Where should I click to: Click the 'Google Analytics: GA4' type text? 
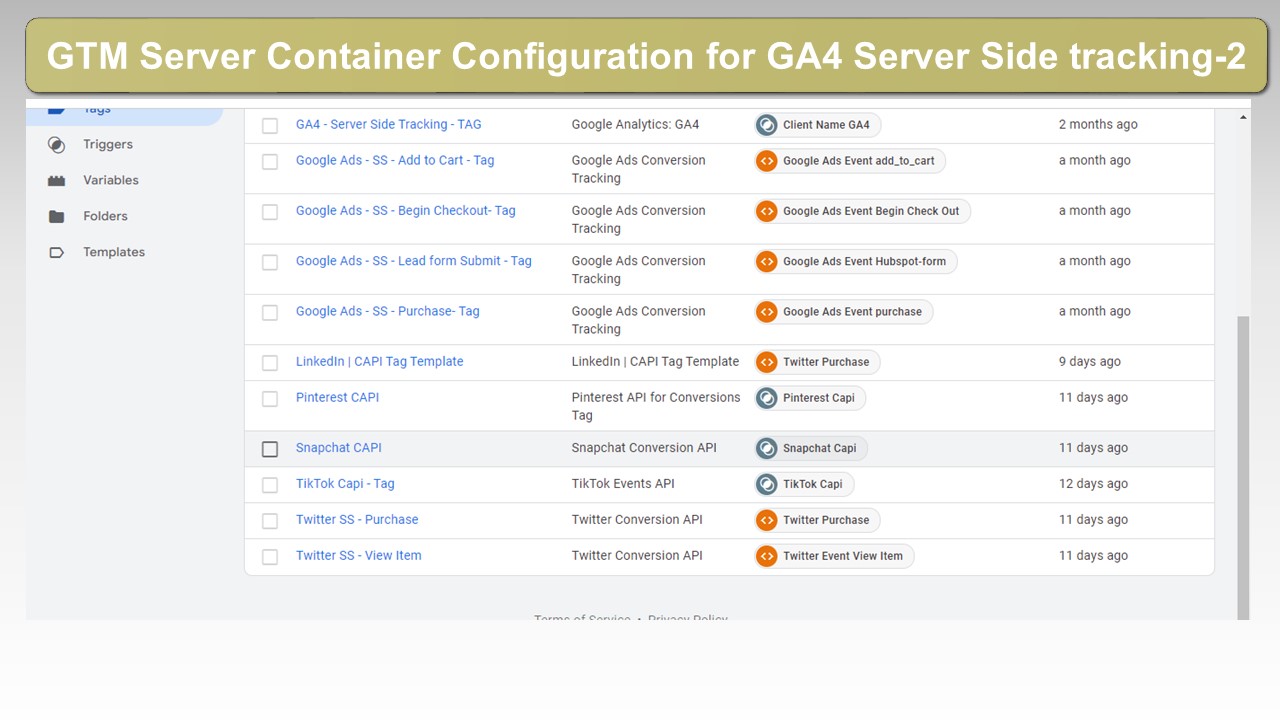click(x=636, y=124)
